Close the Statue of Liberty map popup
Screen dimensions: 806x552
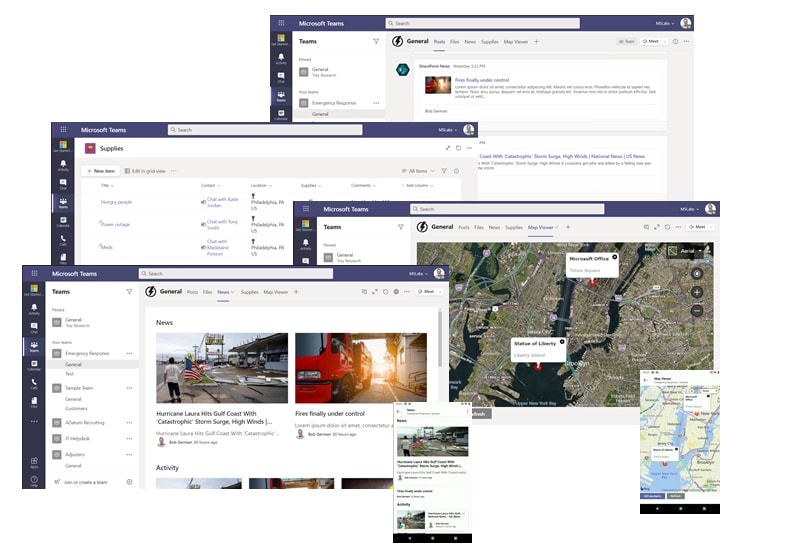click(562, 341)
